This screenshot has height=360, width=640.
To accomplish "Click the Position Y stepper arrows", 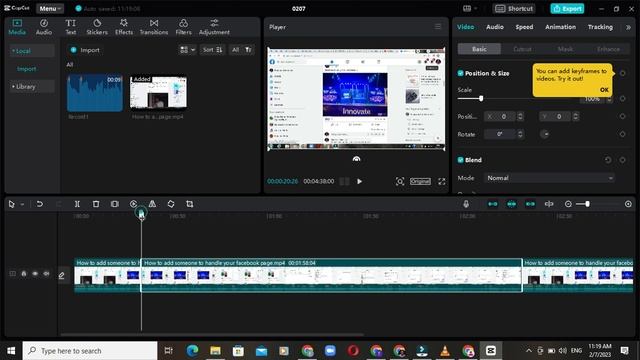I will (575, 116).
